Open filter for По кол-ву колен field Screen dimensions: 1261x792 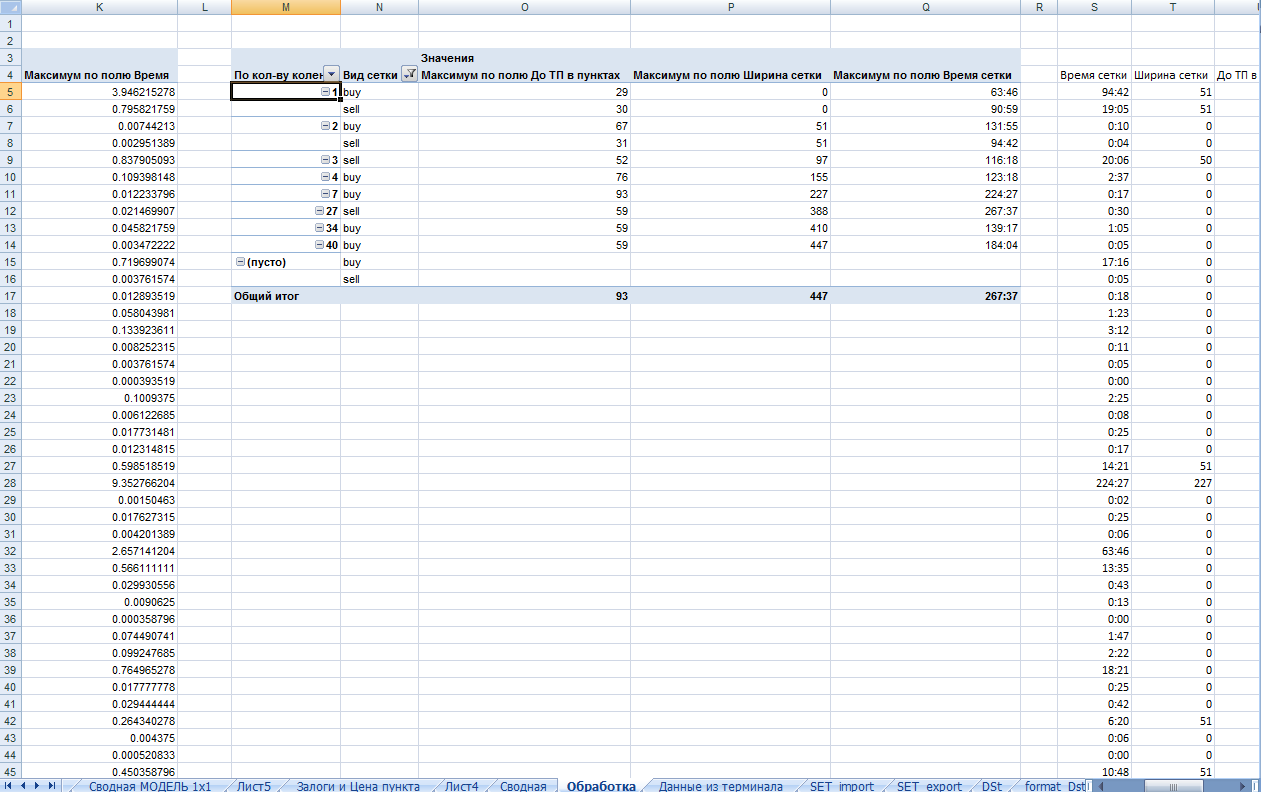click(x=331, y=74)
